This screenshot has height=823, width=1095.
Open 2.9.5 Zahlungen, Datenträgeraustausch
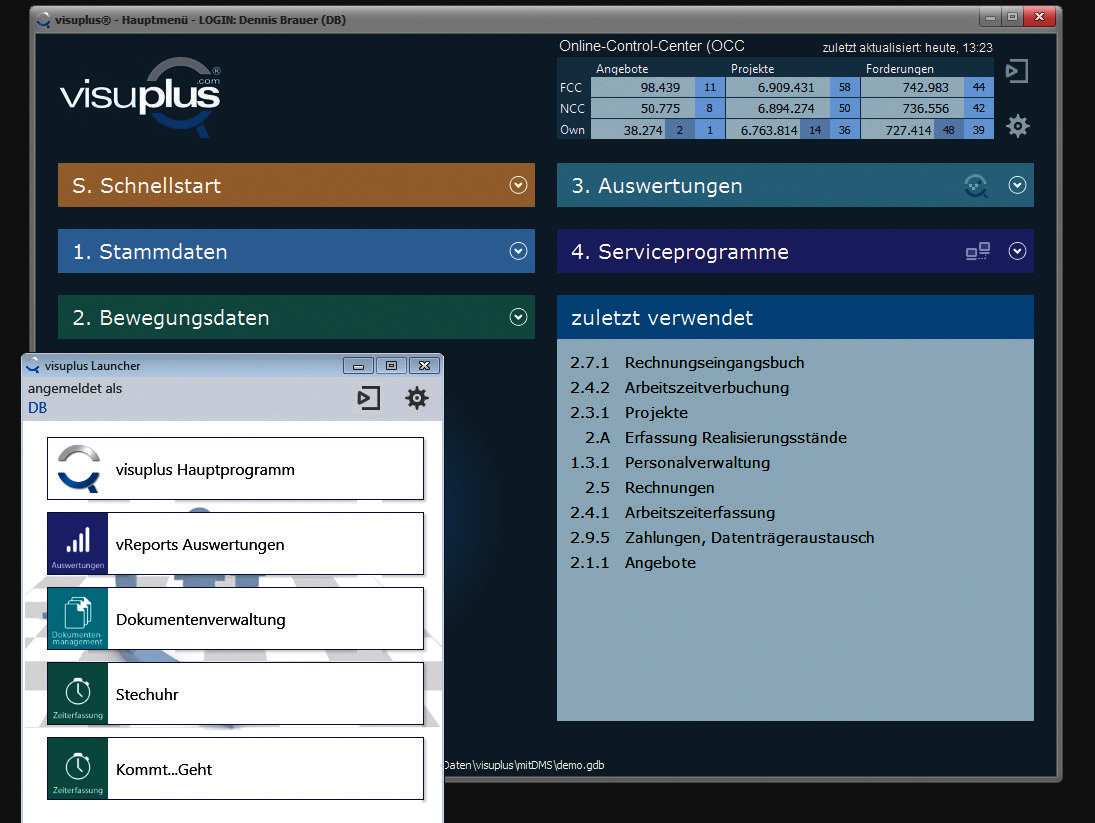point(722,537)
